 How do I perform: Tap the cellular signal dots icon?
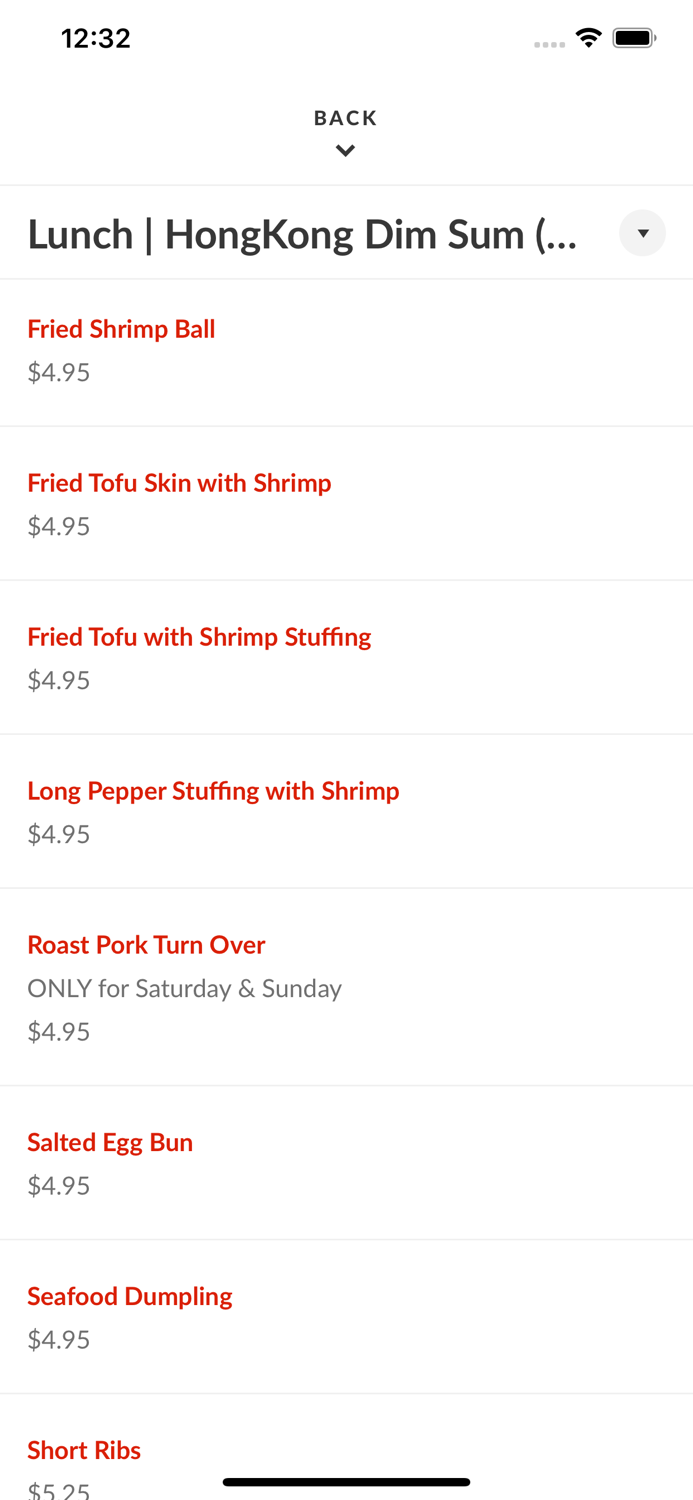(549, 44)
